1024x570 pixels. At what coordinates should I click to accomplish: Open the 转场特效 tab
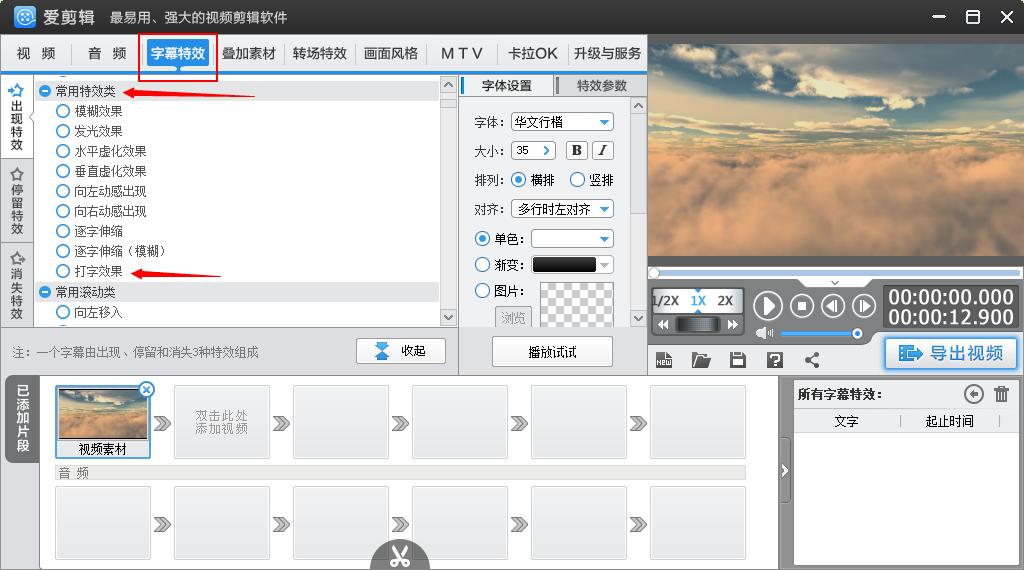click(x=319, y=54)
